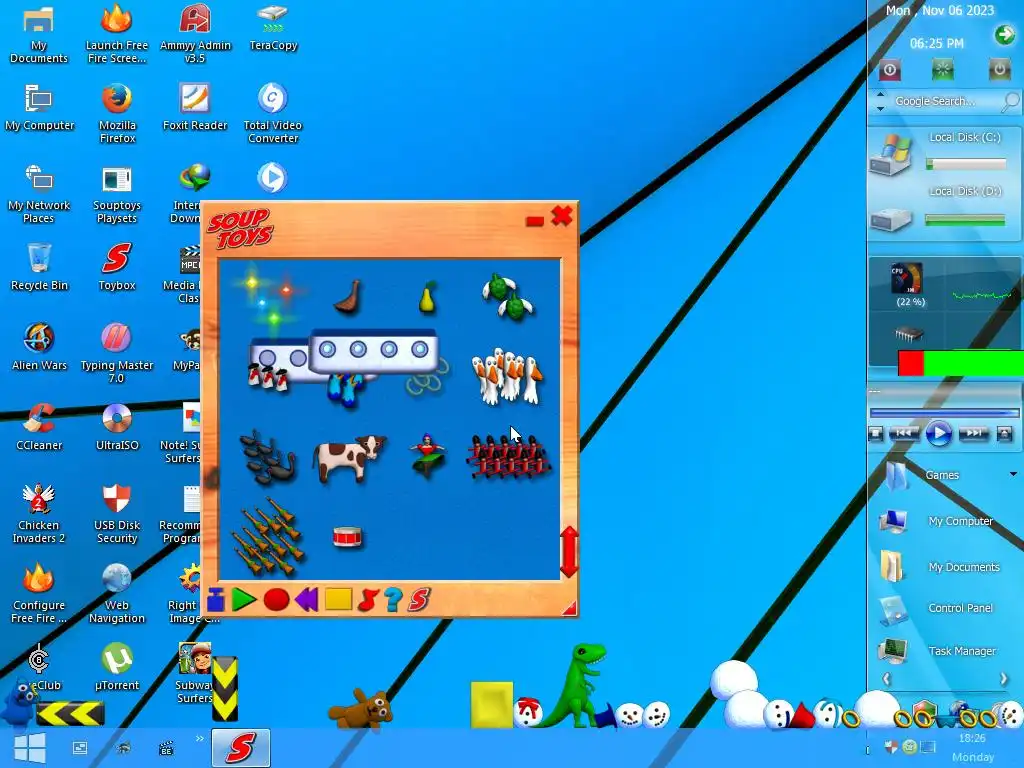Click the blue weight icon in Soup Toys toolbar
Image resolution: width=1024 pixels, height=768 pixels.
(x=216, y=600)
